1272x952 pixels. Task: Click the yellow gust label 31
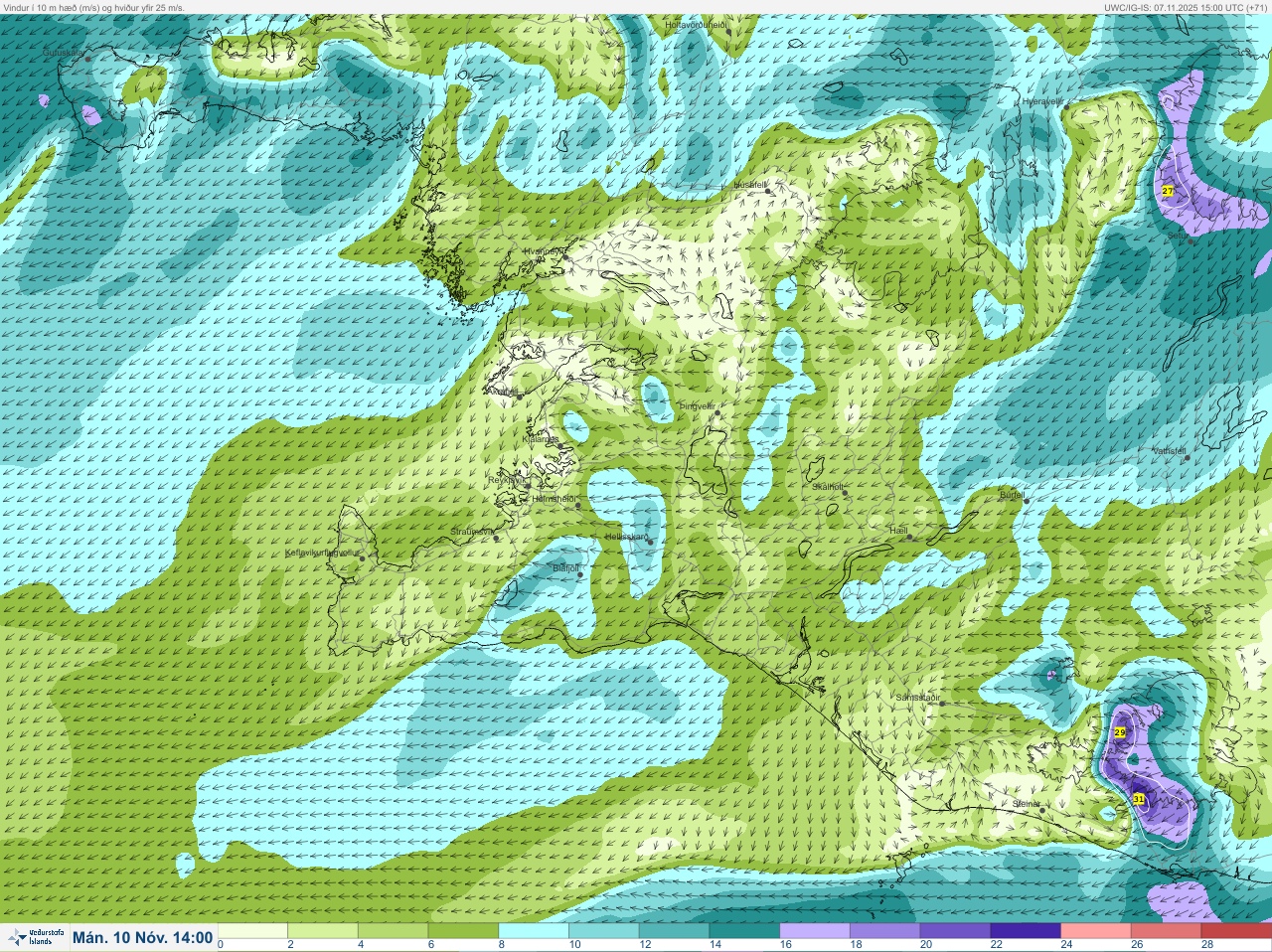(x=1139, y=798)
